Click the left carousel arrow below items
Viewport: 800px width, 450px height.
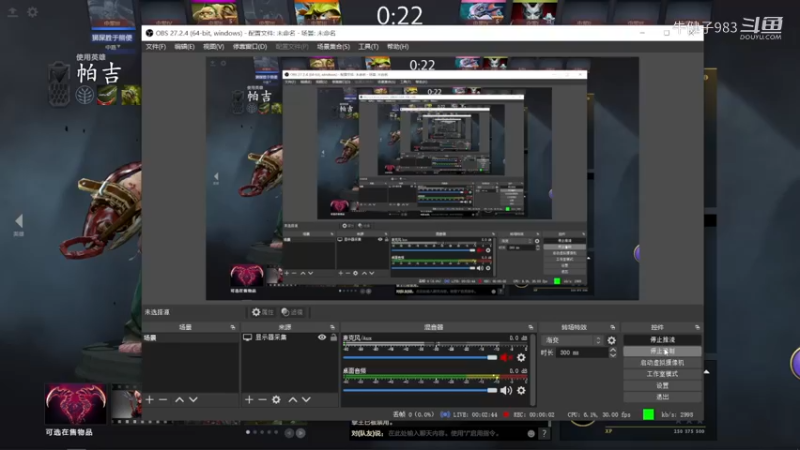coord(289,433)
